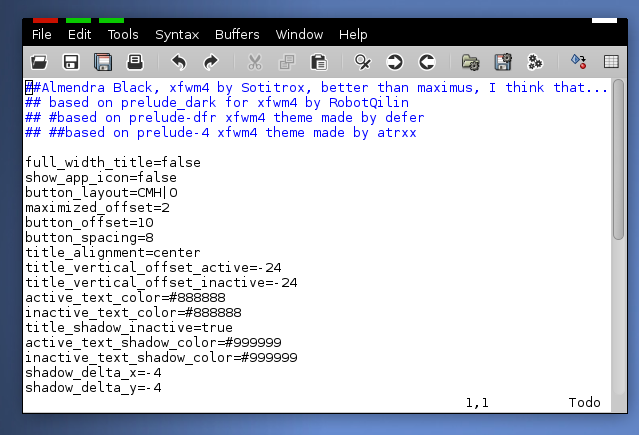The height and width of the screenshot is (435, 639).
Task: Click the white button at titlebar right
Action: 604,20
